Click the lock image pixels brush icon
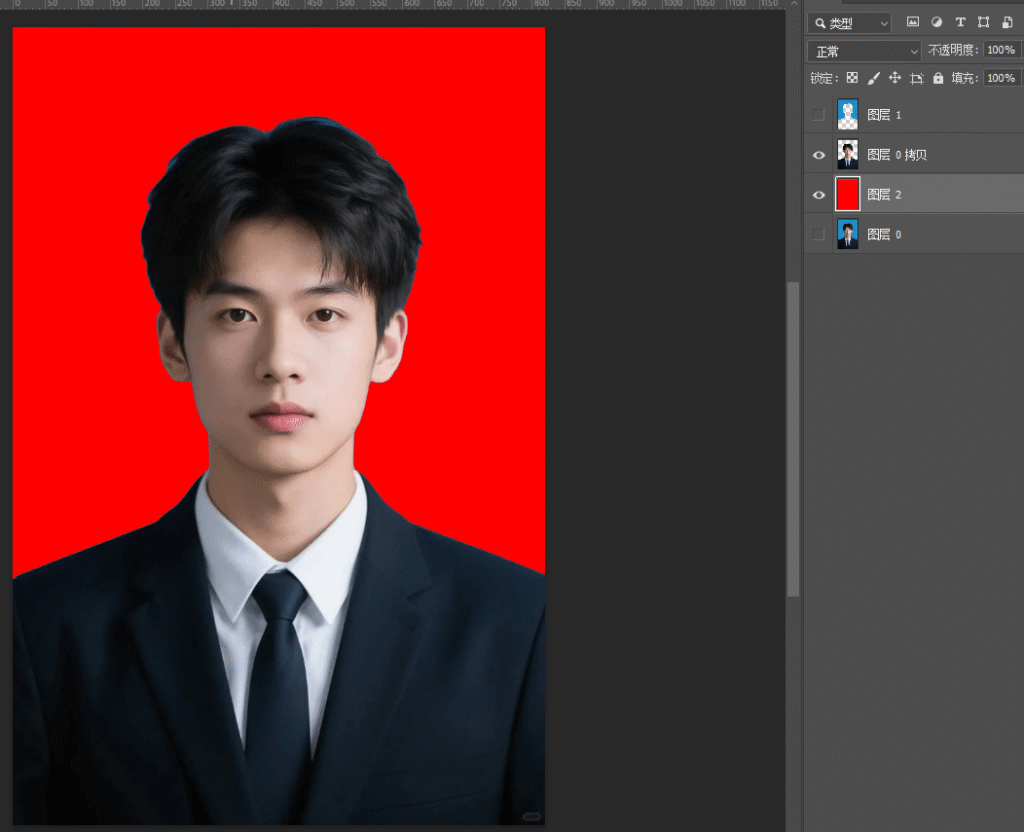The width and height of the screenshot is (1024, 832). point(873,78)
